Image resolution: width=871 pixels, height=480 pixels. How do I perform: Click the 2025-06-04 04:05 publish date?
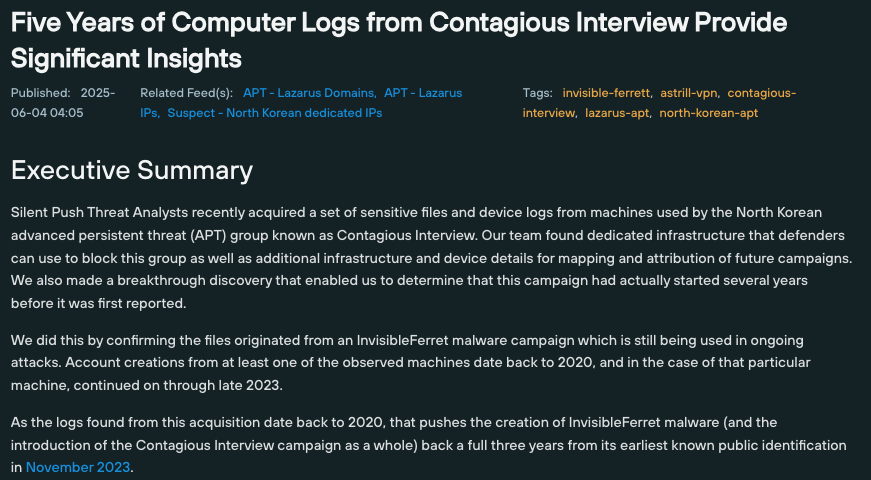63,103
